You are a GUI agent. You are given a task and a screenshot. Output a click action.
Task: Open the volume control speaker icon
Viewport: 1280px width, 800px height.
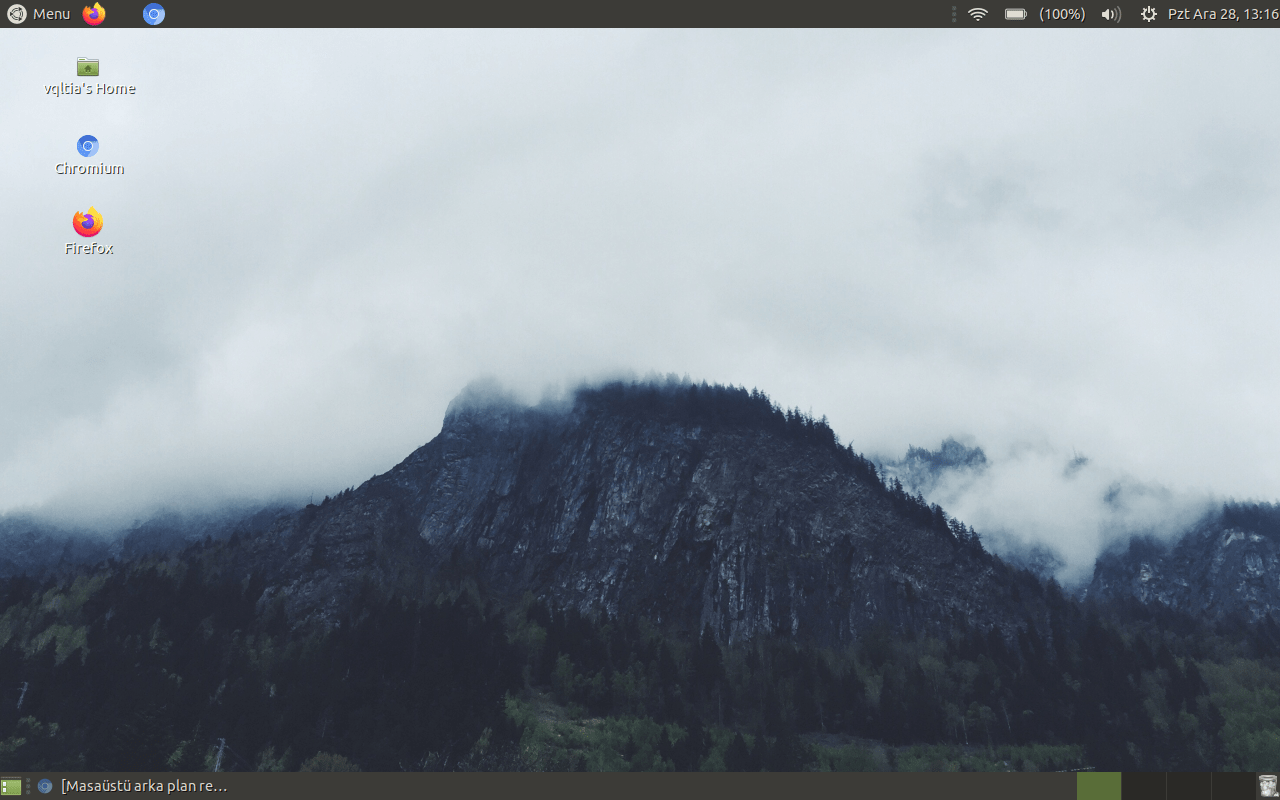(x=1111, y=14)
